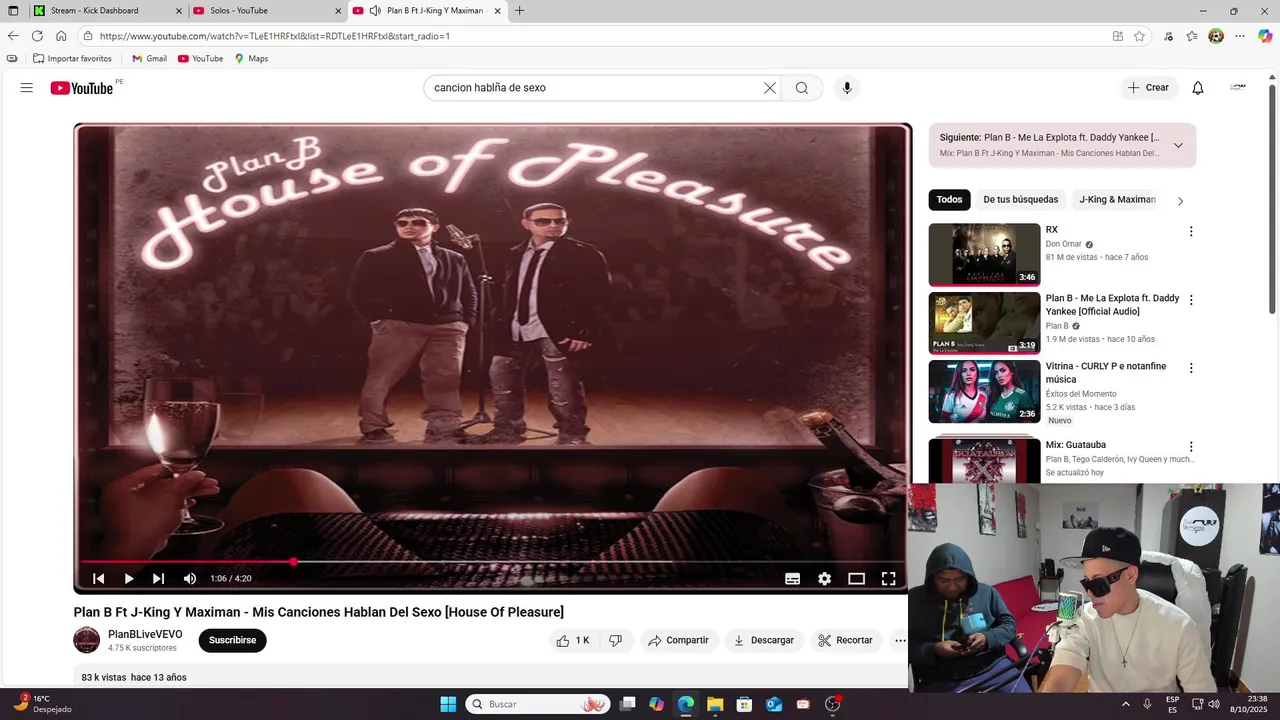Skip to the previous video
Viewport: 1280px width, 720px height.
(98, 579)
